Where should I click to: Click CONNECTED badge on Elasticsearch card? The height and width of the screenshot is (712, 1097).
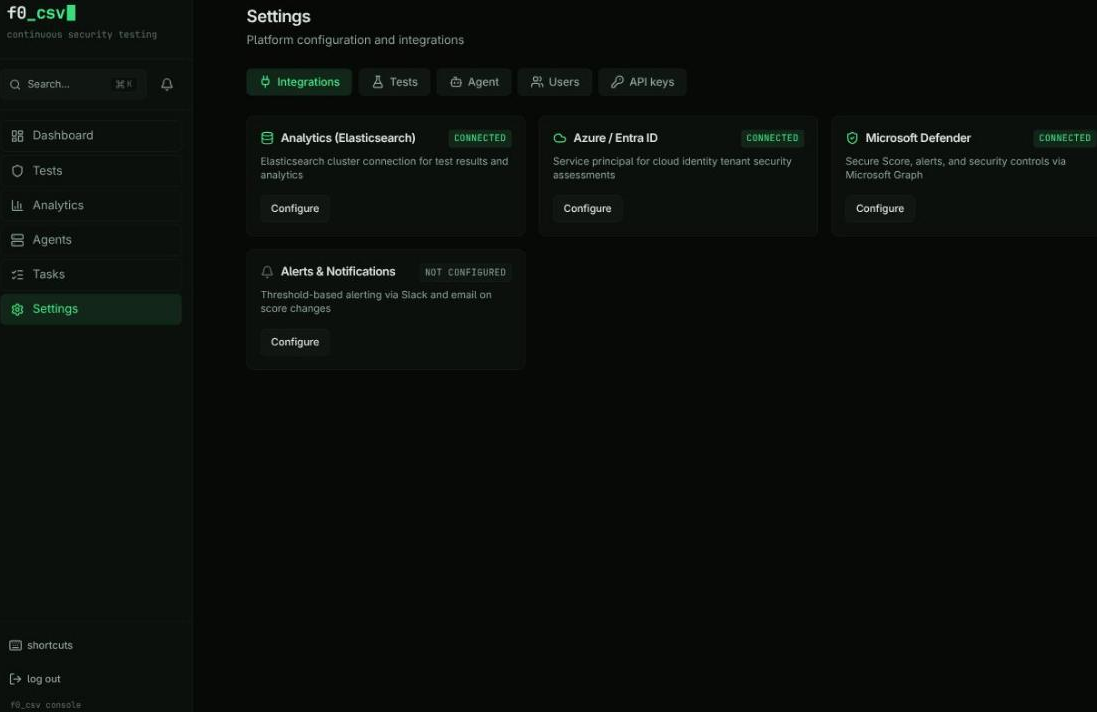pyautogui.click(x=480, y=138)
